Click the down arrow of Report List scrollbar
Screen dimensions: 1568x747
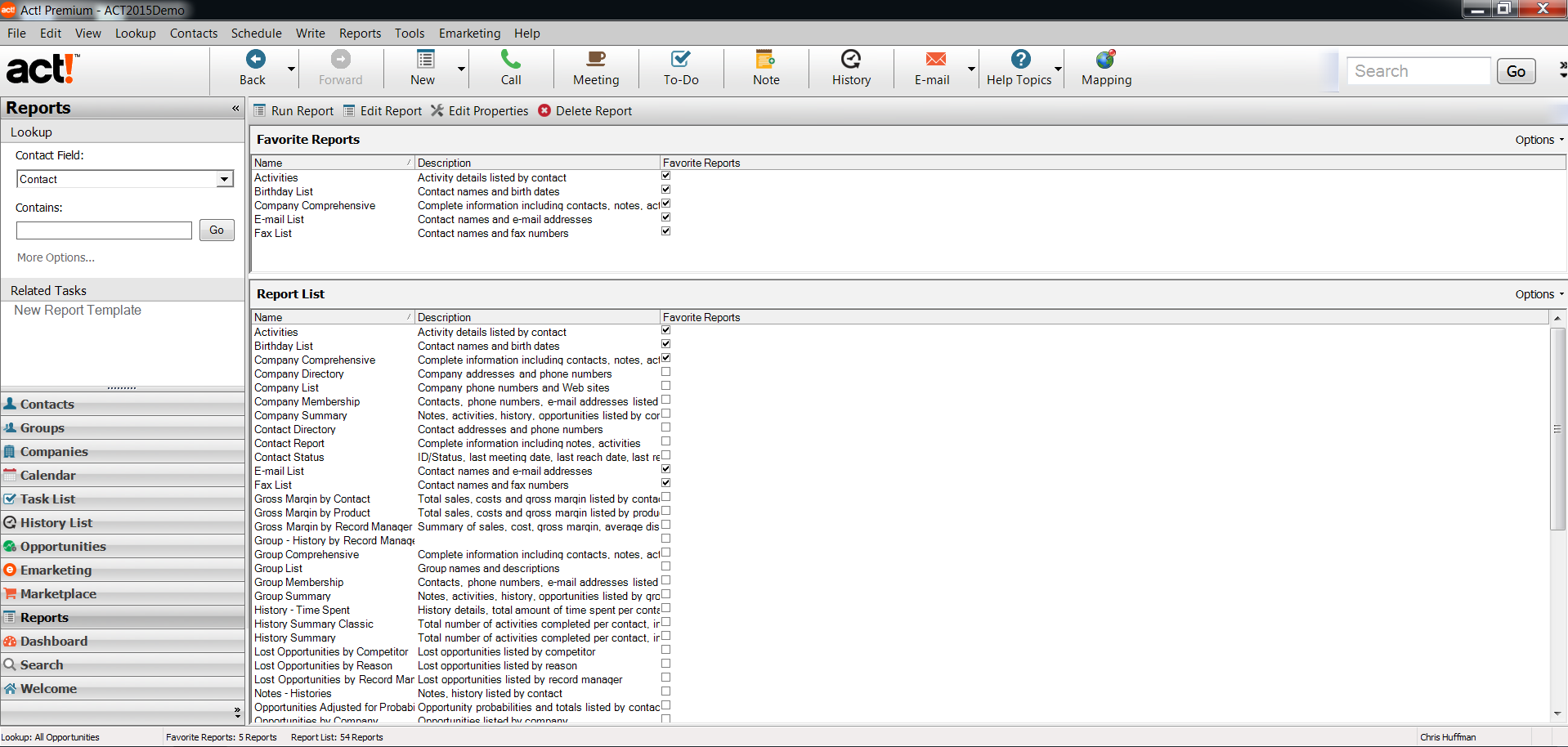[x=1557, y=713]
